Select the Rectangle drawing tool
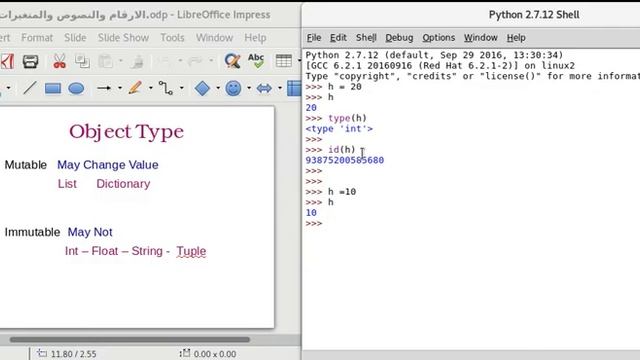The image size is (640, 360). click(x=53, y=88)
